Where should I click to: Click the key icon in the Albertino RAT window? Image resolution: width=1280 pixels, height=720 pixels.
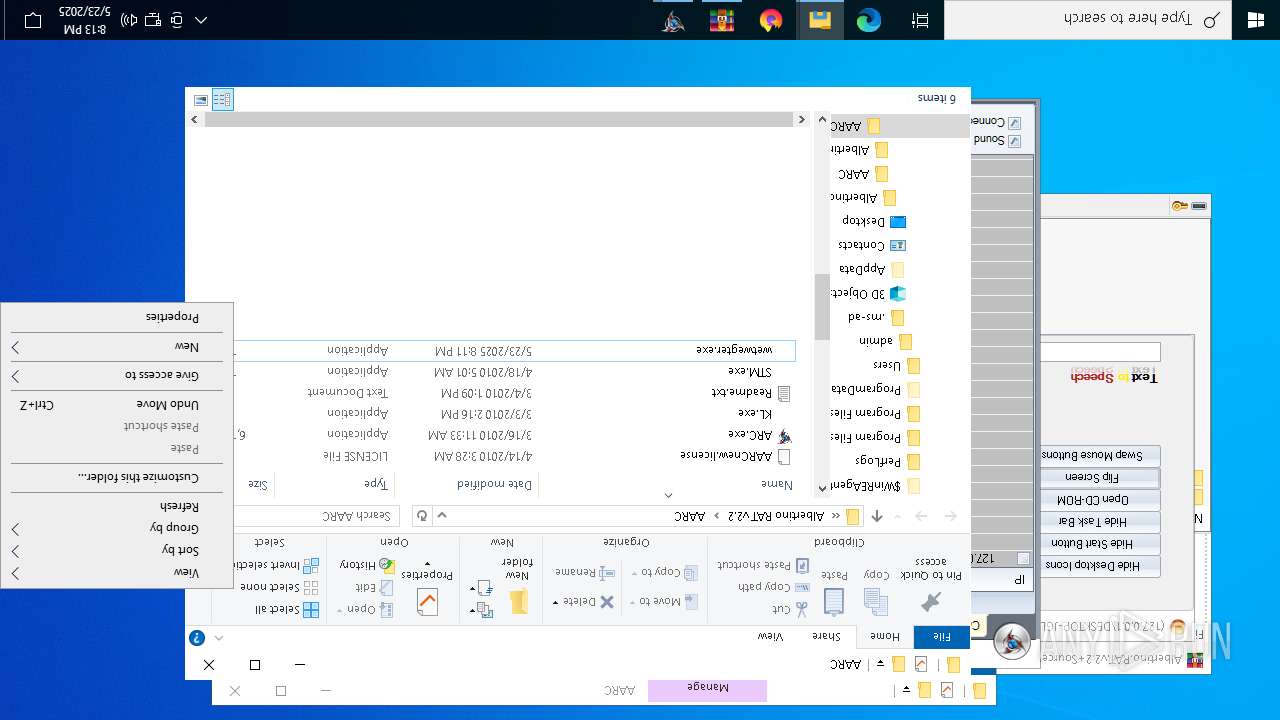[x=1179, y=206]
